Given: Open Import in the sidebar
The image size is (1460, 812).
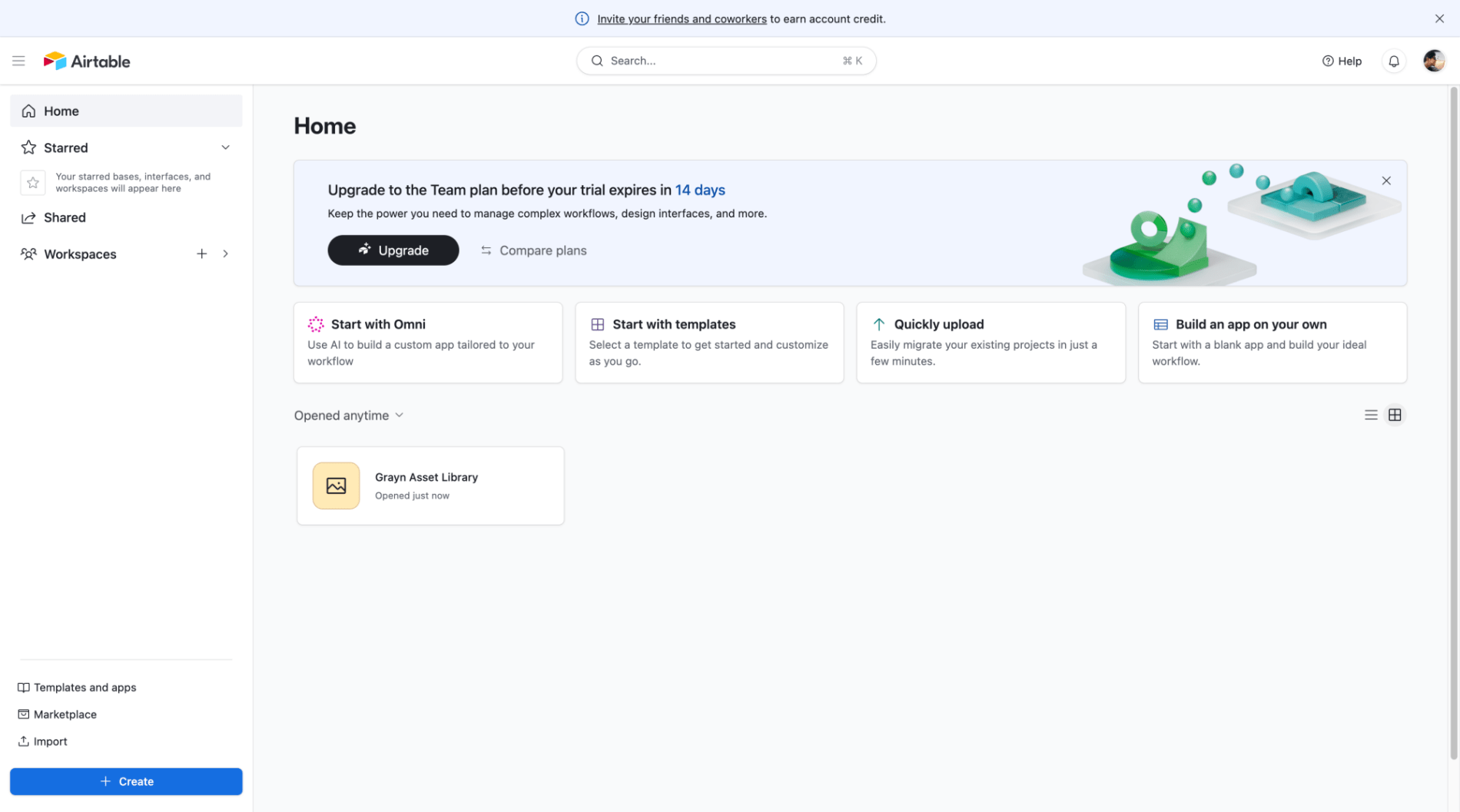Looking at the screenshot, I should [x=42, y=741].
